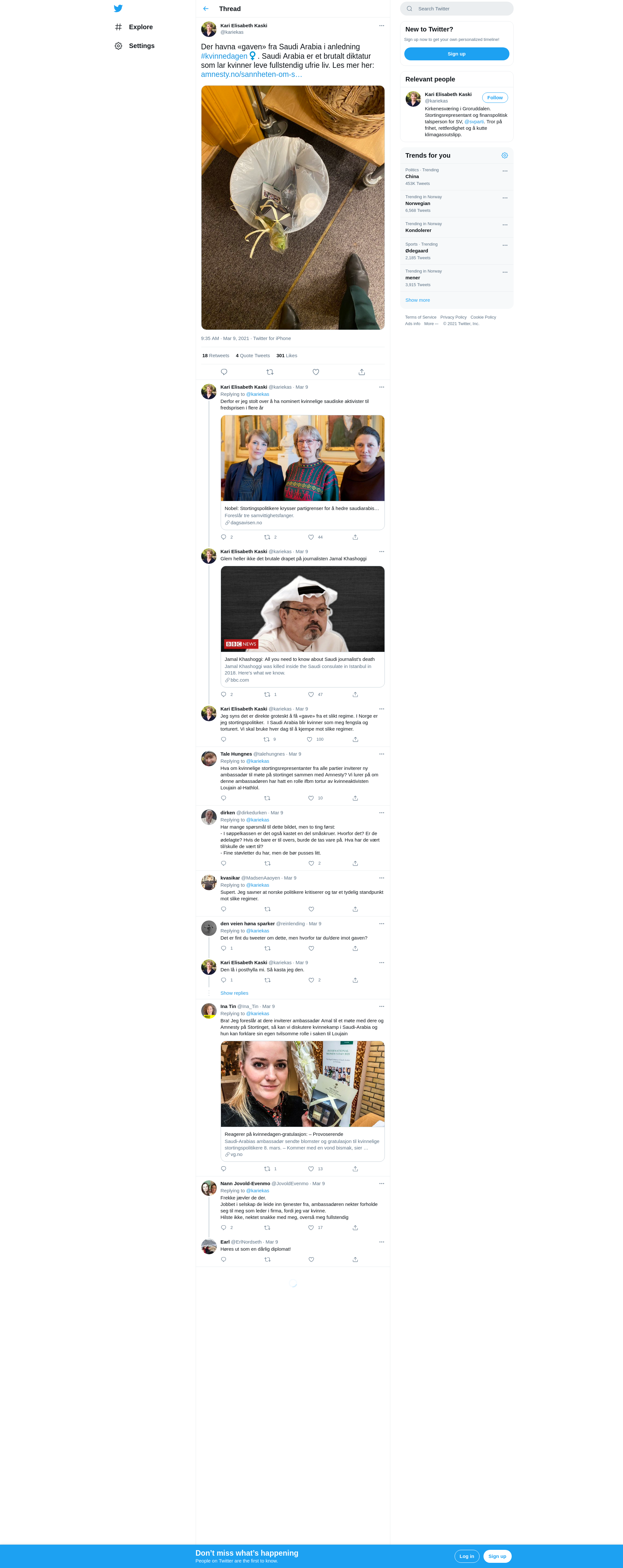Click the Twitter bird logo
The image size is (623, 1568).
[x=118, y=8]
